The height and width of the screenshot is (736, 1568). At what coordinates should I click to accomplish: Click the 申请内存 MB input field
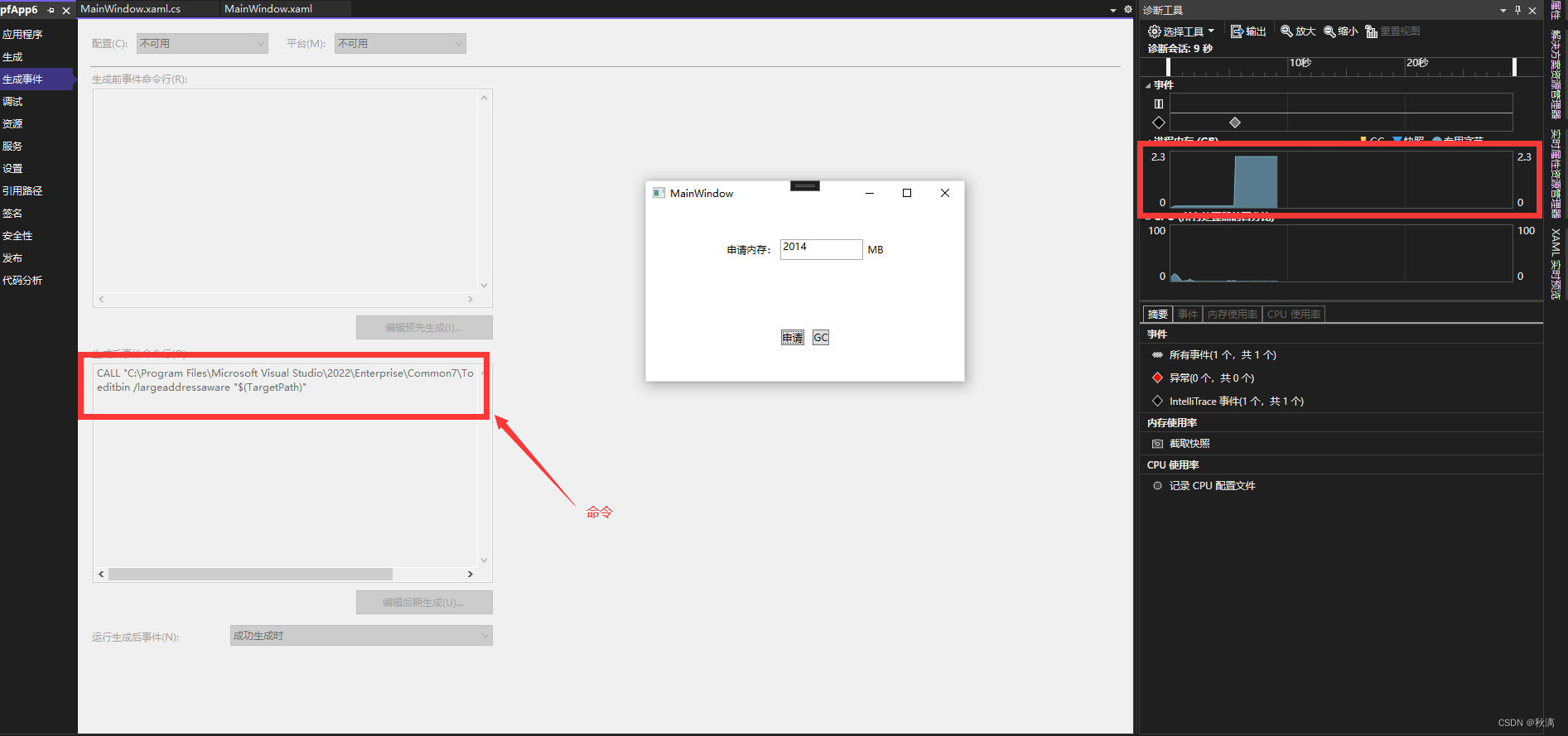pos(821,249)
